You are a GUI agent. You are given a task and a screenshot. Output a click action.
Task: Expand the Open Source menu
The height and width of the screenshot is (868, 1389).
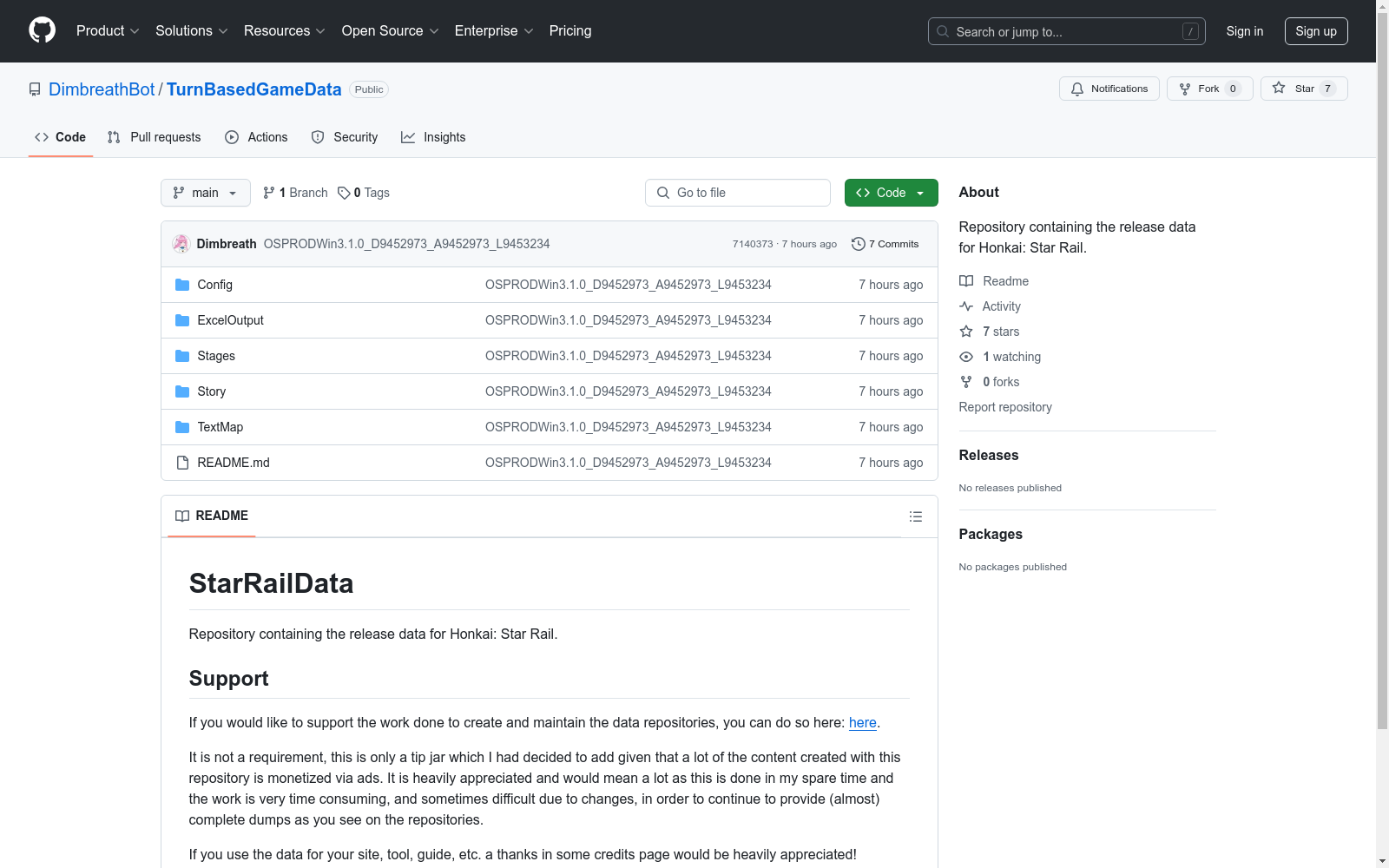click(391, 30)
